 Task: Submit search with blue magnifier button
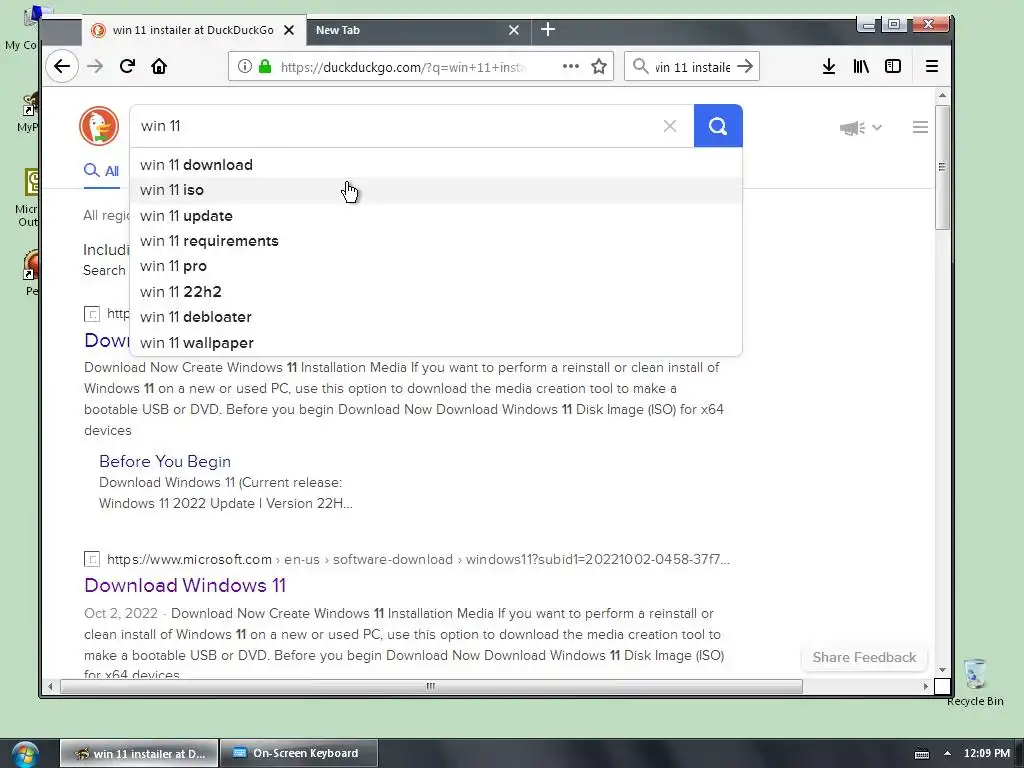coord(718,126)
